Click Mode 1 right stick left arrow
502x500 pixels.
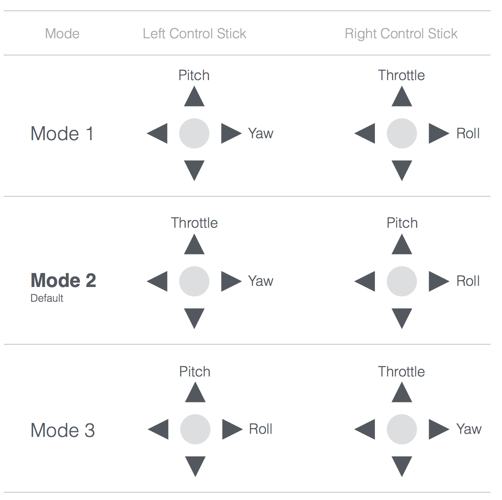(365, 133)
